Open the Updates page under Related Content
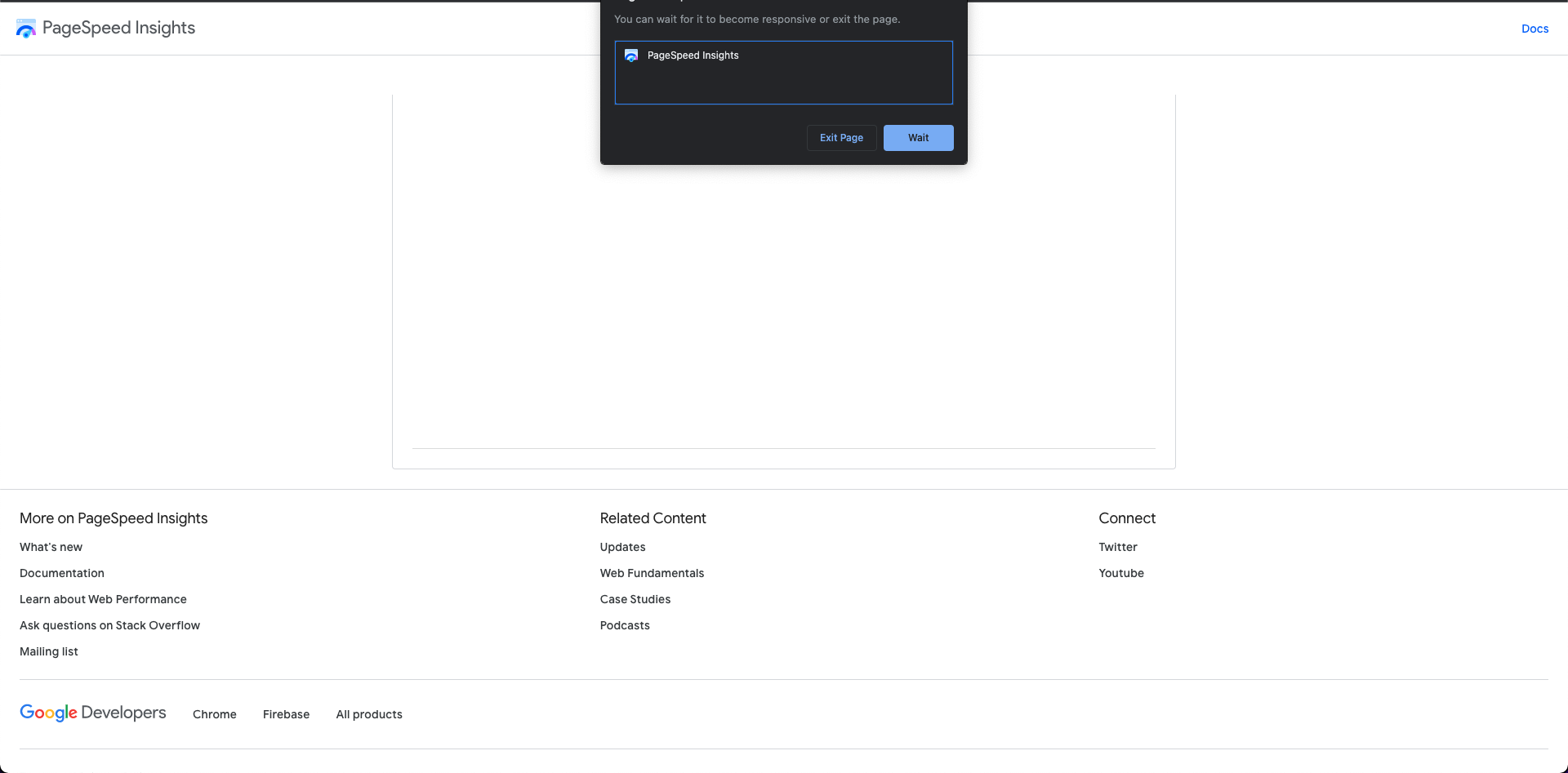This screenshot has width=1568, height=773. tap(622, 547)
